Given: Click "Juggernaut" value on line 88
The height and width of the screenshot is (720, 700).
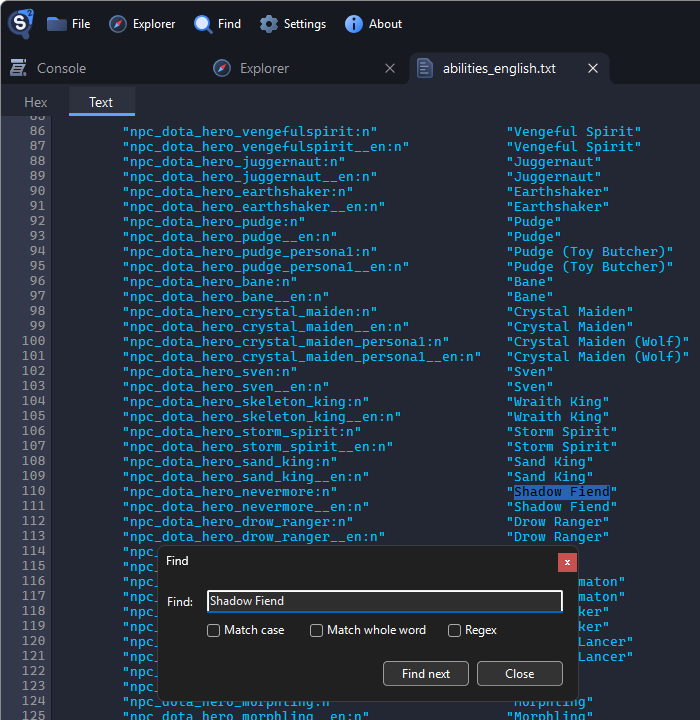Looking at the screenshot, I should click(x=553, y=162).
